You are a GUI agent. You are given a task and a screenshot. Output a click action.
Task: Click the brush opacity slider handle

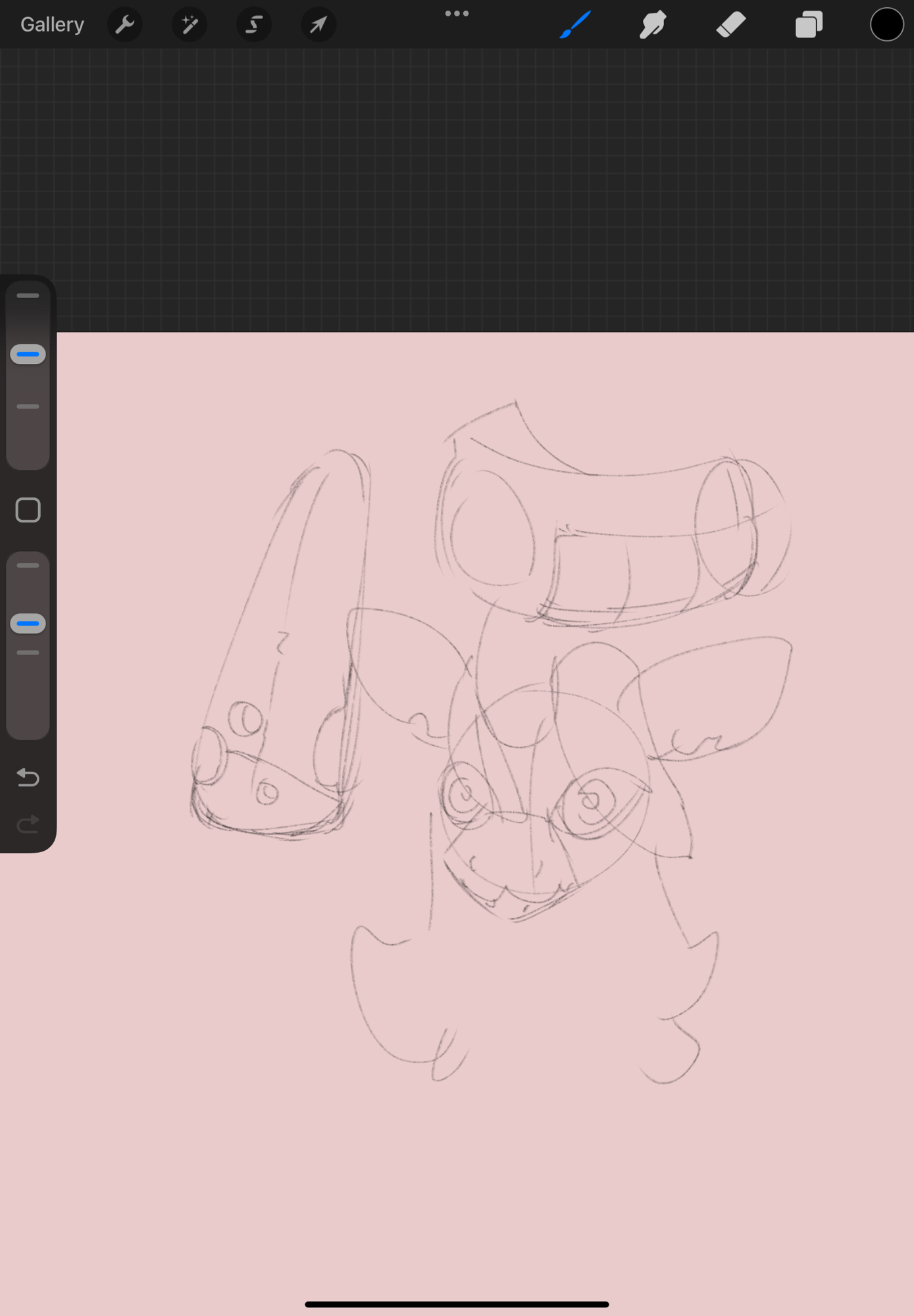click(28, 624)
